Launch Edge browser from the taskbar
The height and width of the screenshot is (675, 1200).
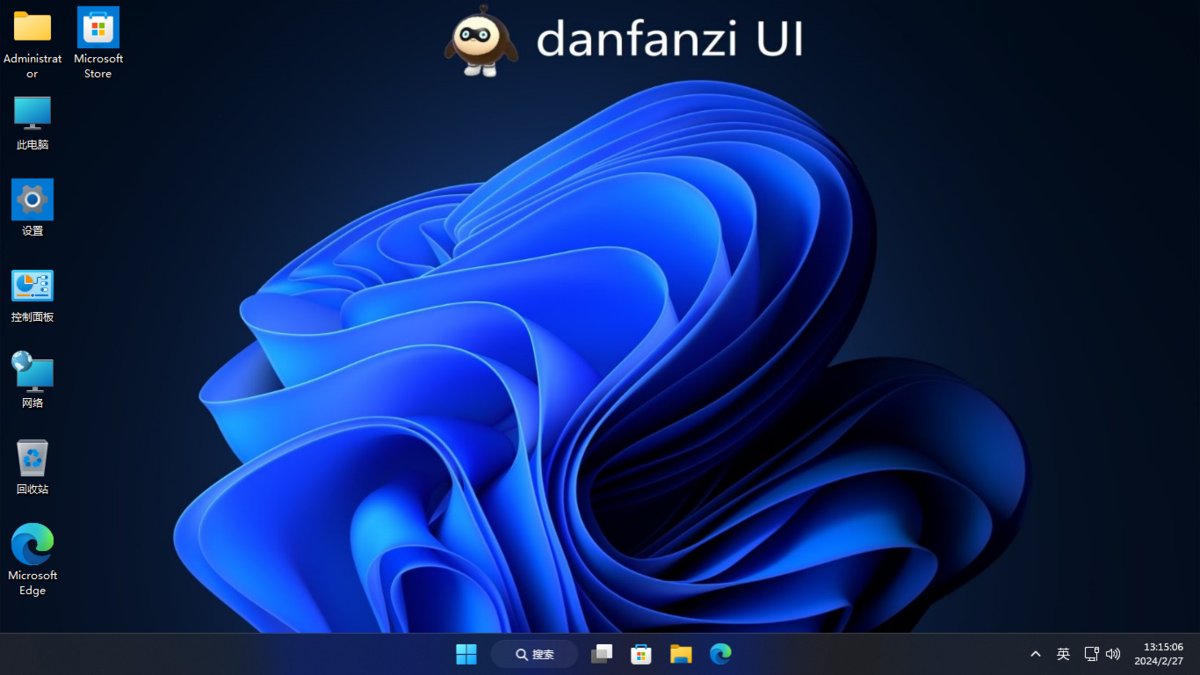click(x=720, y=654)
